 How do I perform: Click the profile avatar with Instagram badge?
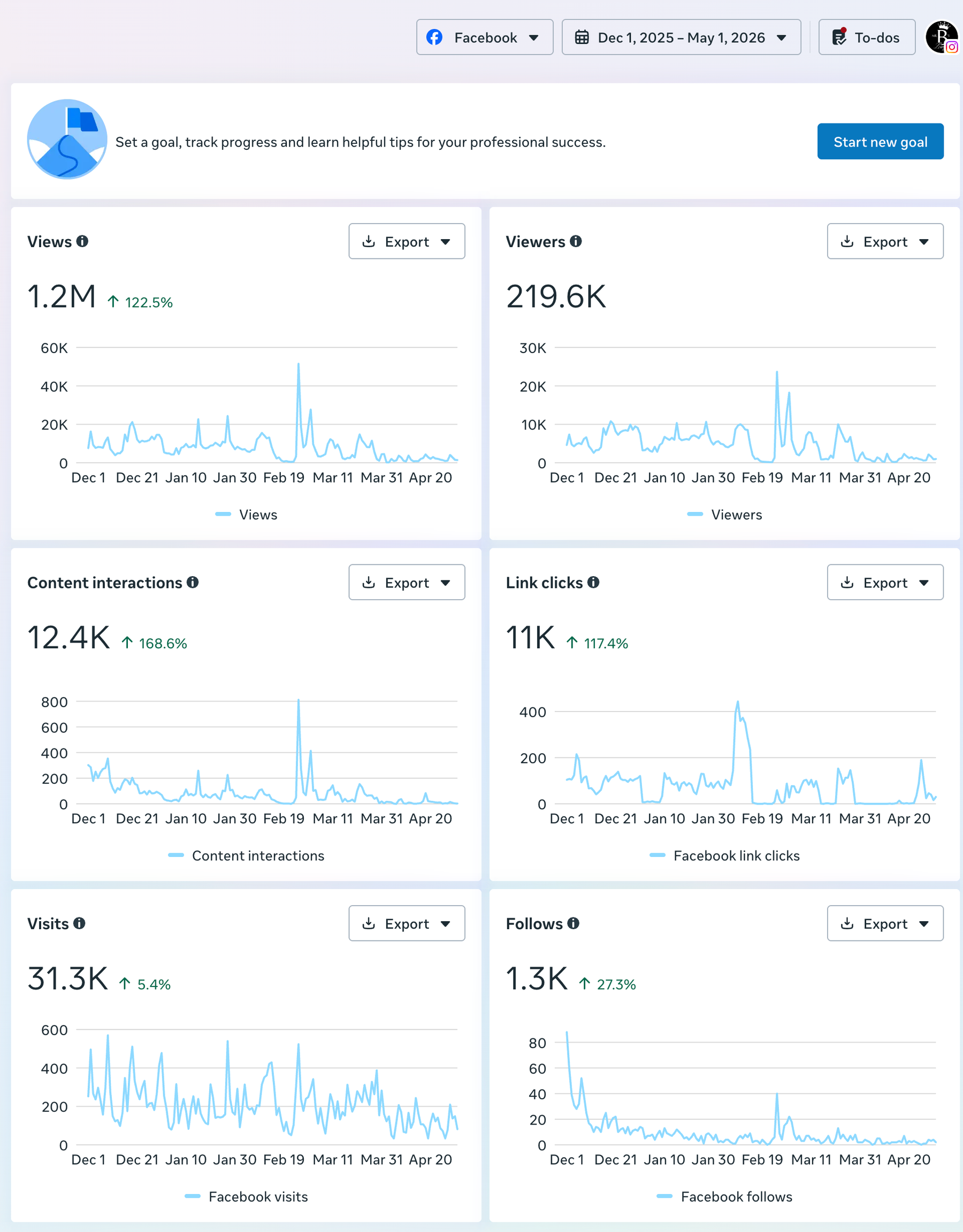tap(942, 37)
